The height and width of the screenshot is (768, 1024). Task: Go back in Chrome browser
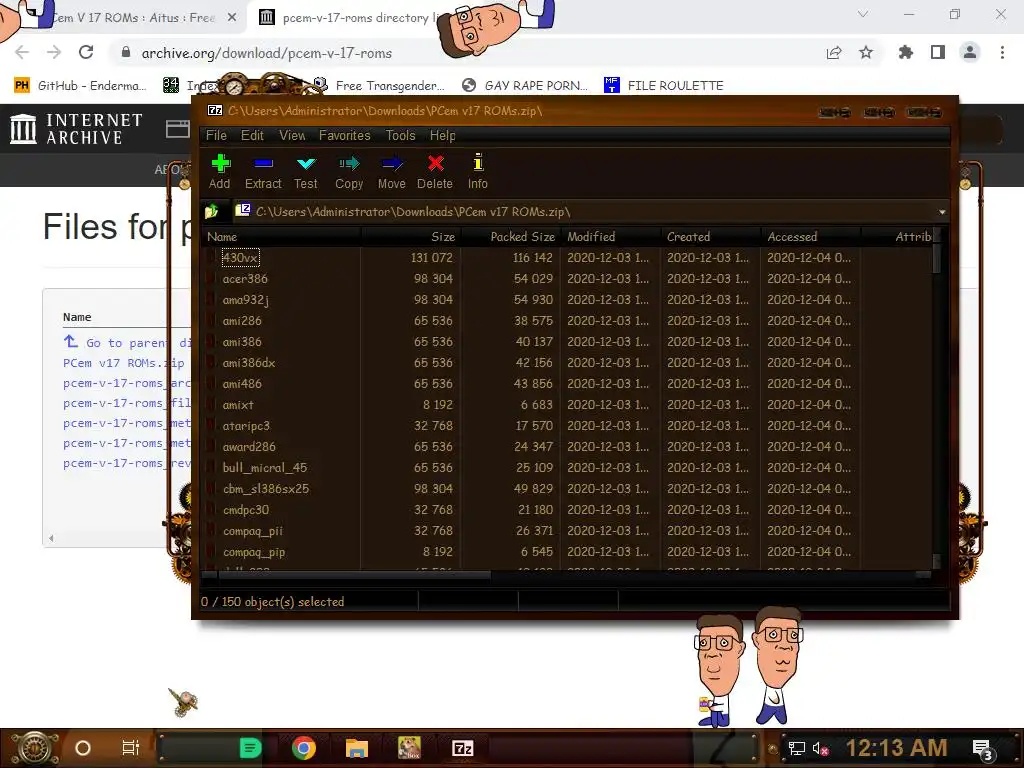(x=22, y=52)
